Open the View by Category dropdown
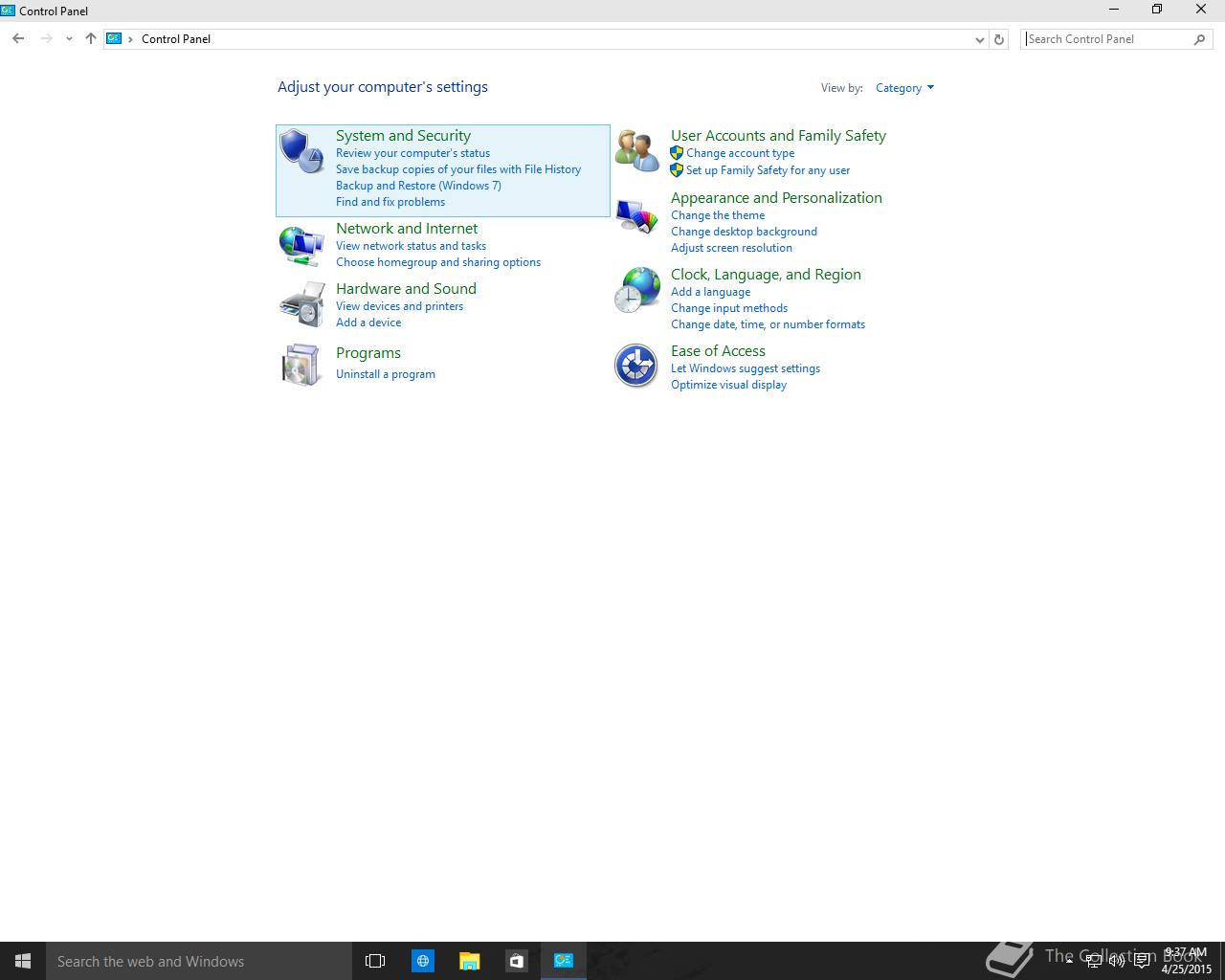 pos(904,88)
